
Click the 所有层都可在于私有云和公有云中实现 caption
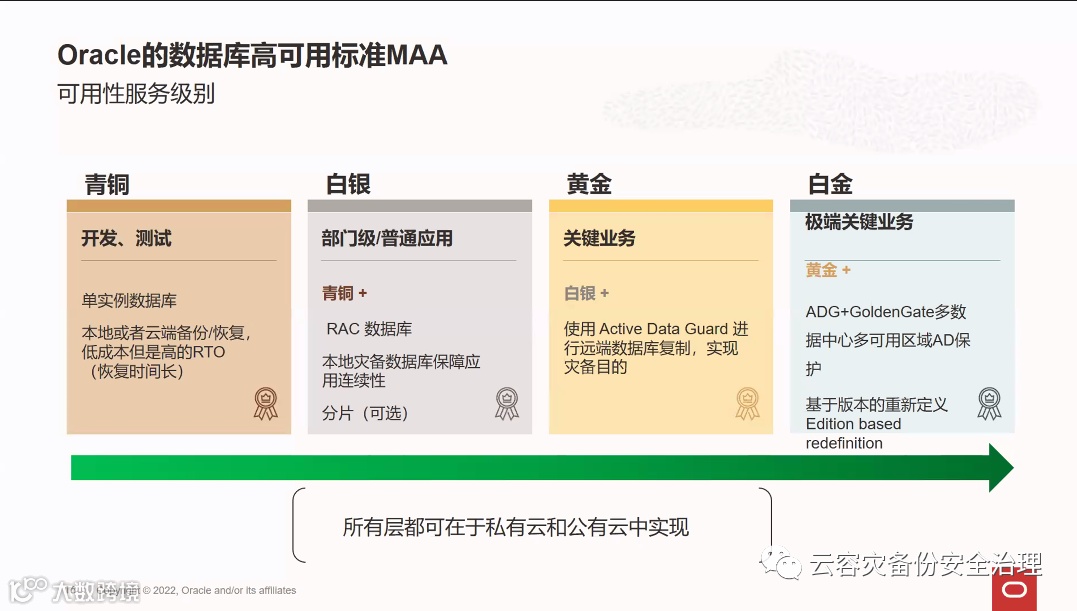pyautogui.click(x=516, y=527)
